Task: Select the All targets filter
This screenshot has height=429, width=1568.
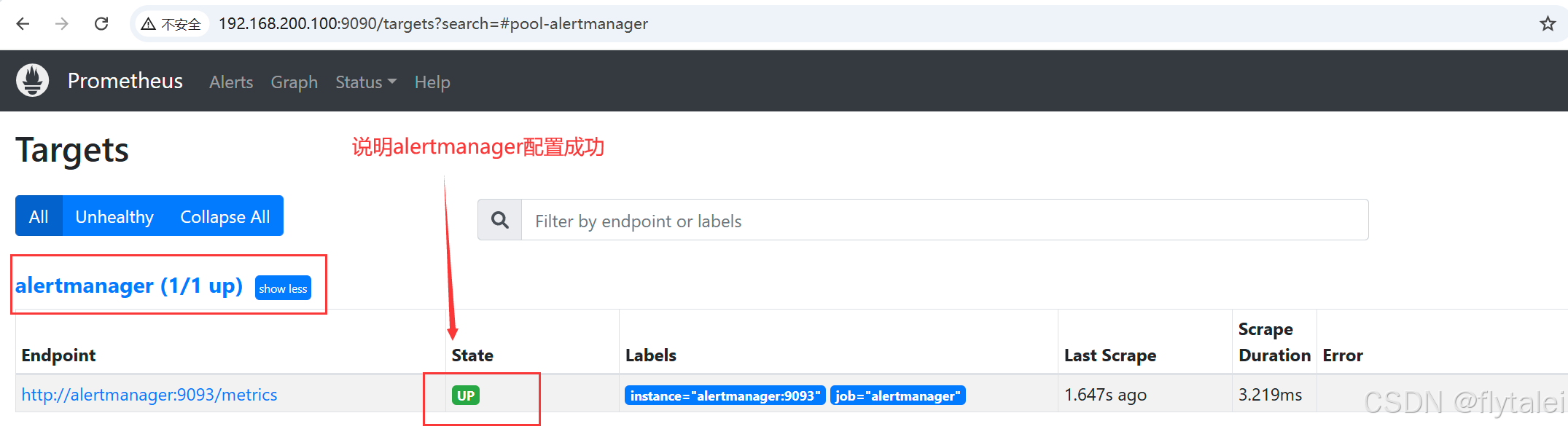Action: click(39, 216)
